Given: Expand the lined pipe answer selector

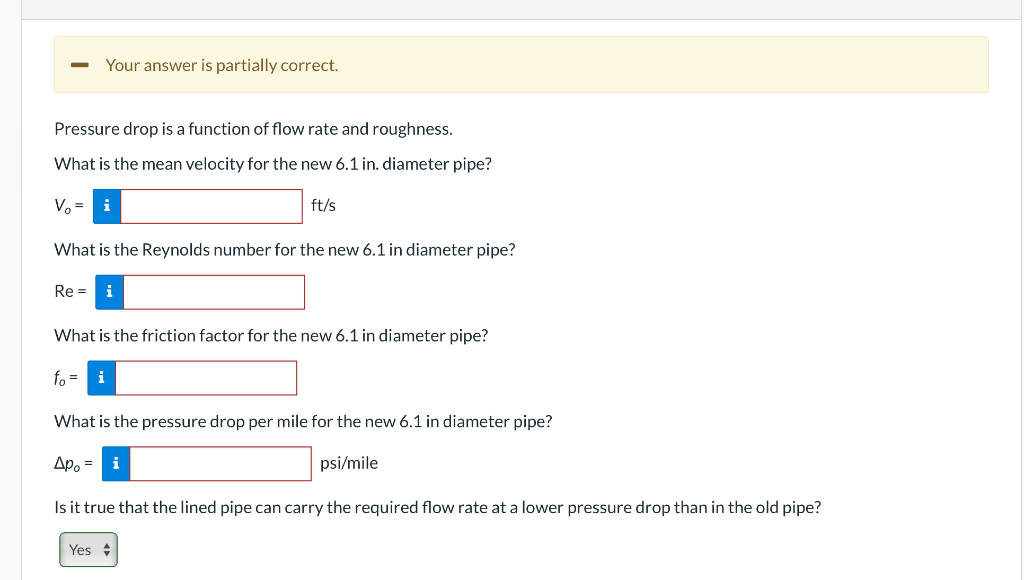Looking at the screenshot, I should 88,549.
